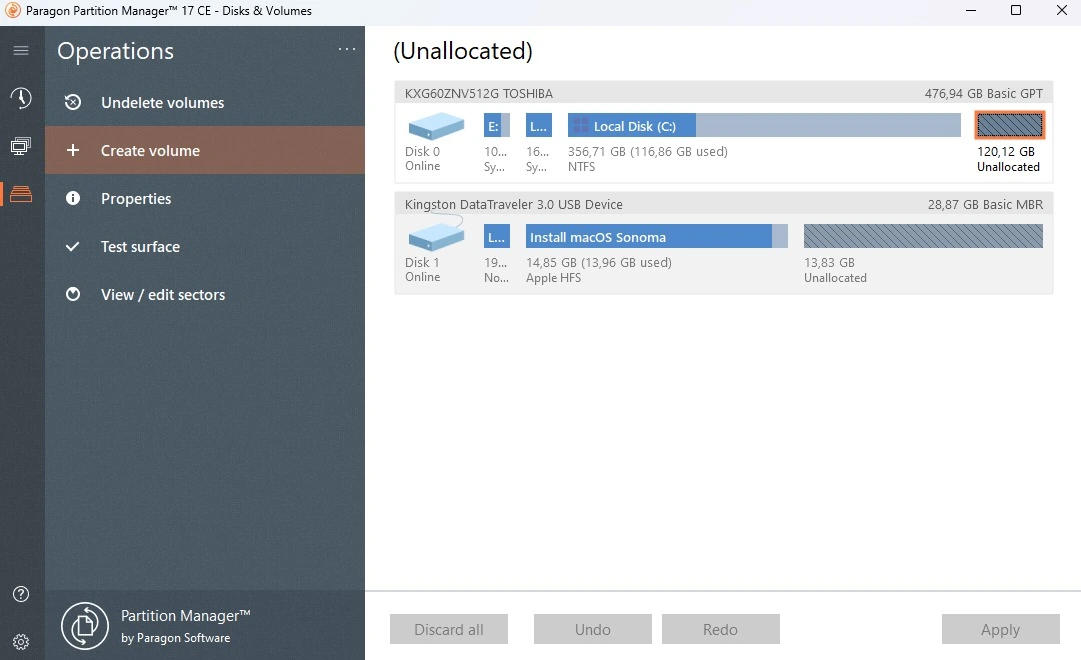1081x660 pixels.
Task: Click the 28,87 GB Basic MBR label
Action: pyautogui.click(x=985, y=204)
